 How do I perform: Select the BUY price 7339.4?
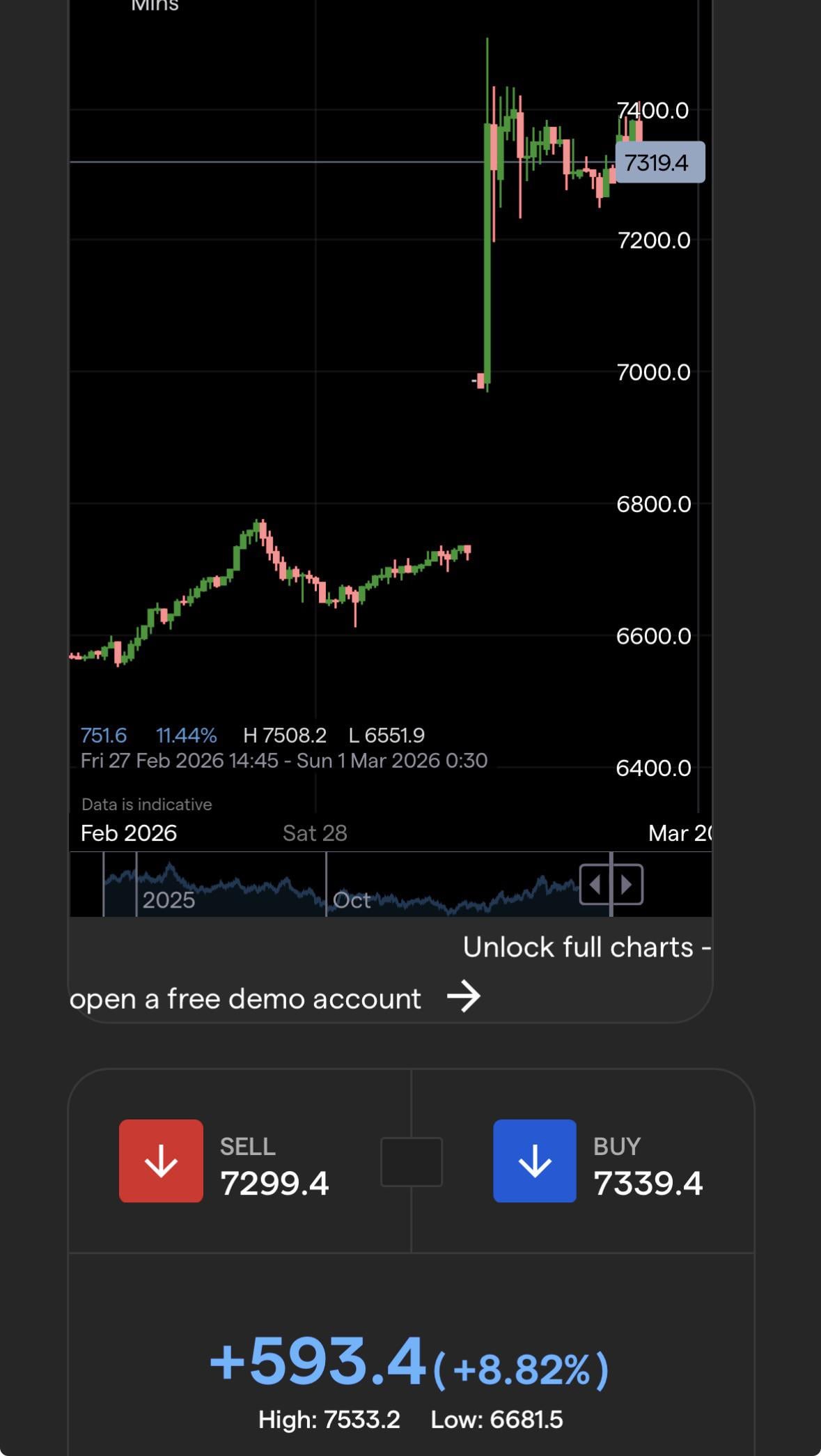click(x=648, y=1183)
